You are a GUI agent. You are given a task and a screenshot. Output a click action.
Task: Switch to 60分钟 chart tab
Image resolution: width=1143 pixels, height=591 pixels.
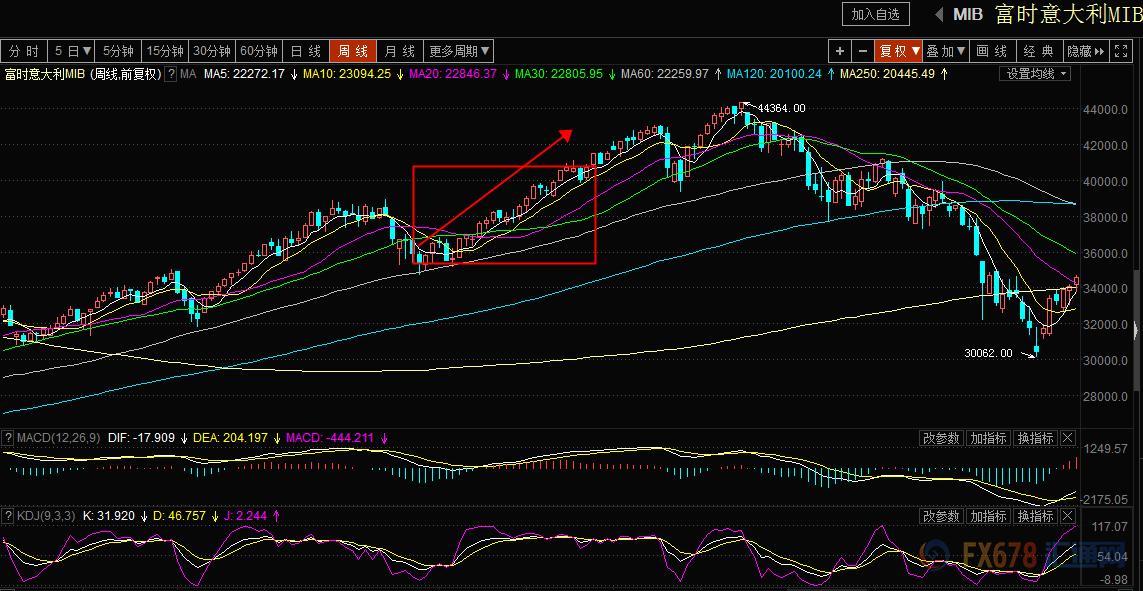click(260, 51)
